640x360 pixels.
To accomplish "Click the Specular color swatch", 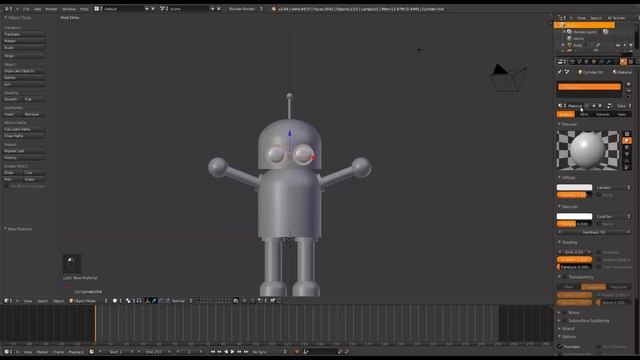I will coord(574,216).
